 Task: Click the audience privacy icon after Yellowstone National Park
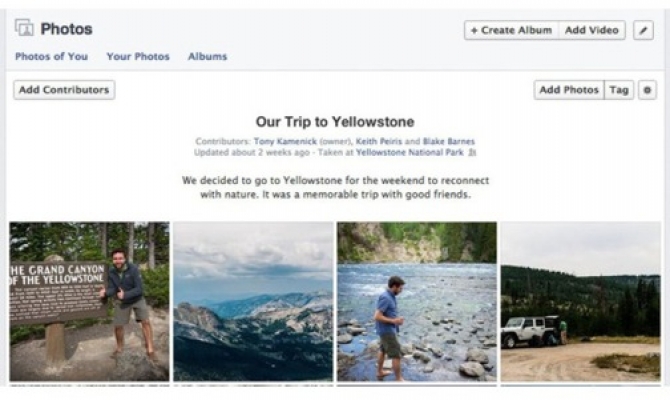473,153
